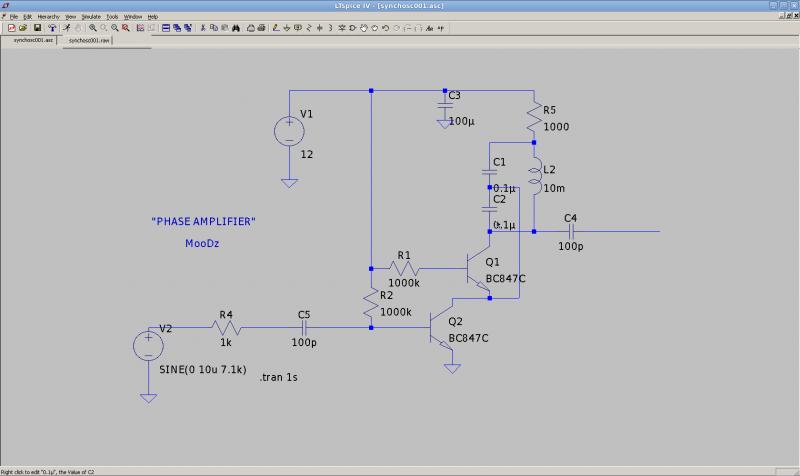Run the simulation with the running-man icon

(x=67, y=28)
